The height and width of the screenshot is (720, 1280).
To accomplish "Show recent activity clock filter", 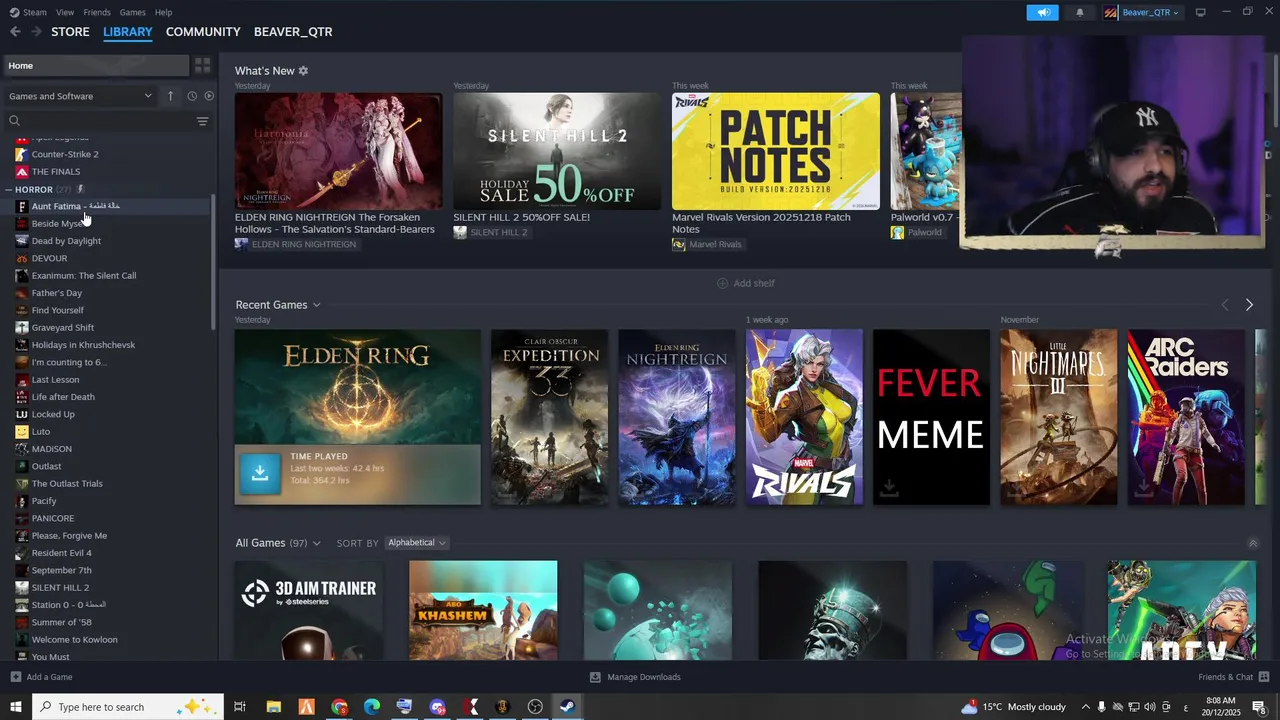I will (x=192, y=96).
